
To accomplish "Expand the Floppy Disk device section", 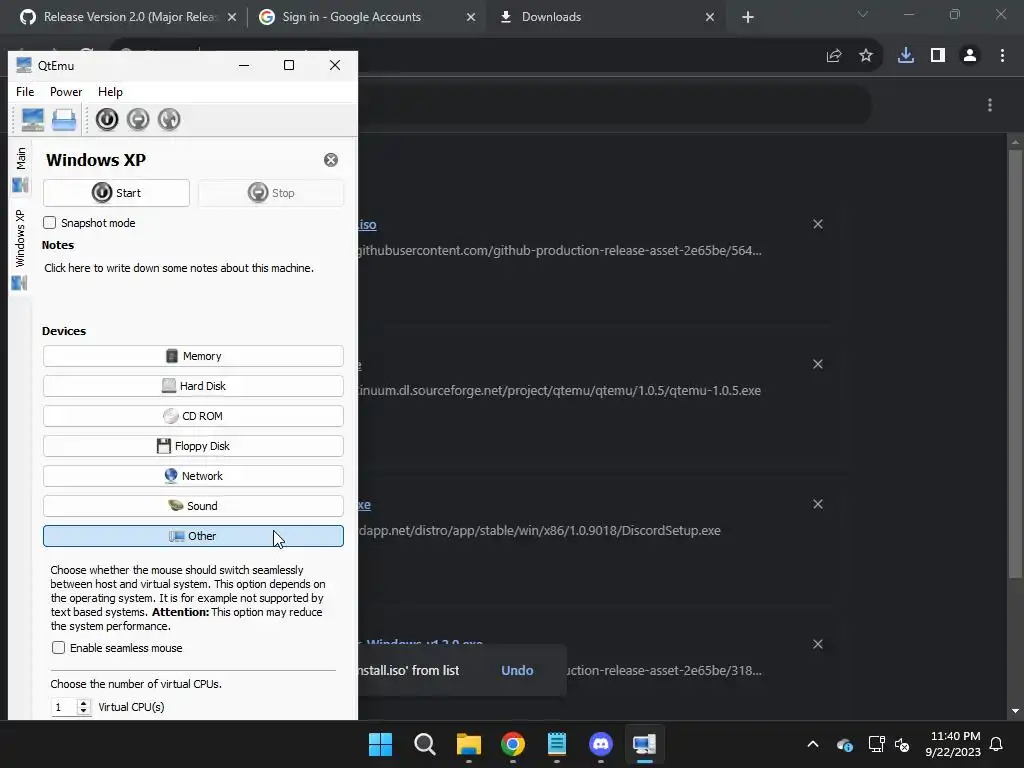I will click(193, 446).
